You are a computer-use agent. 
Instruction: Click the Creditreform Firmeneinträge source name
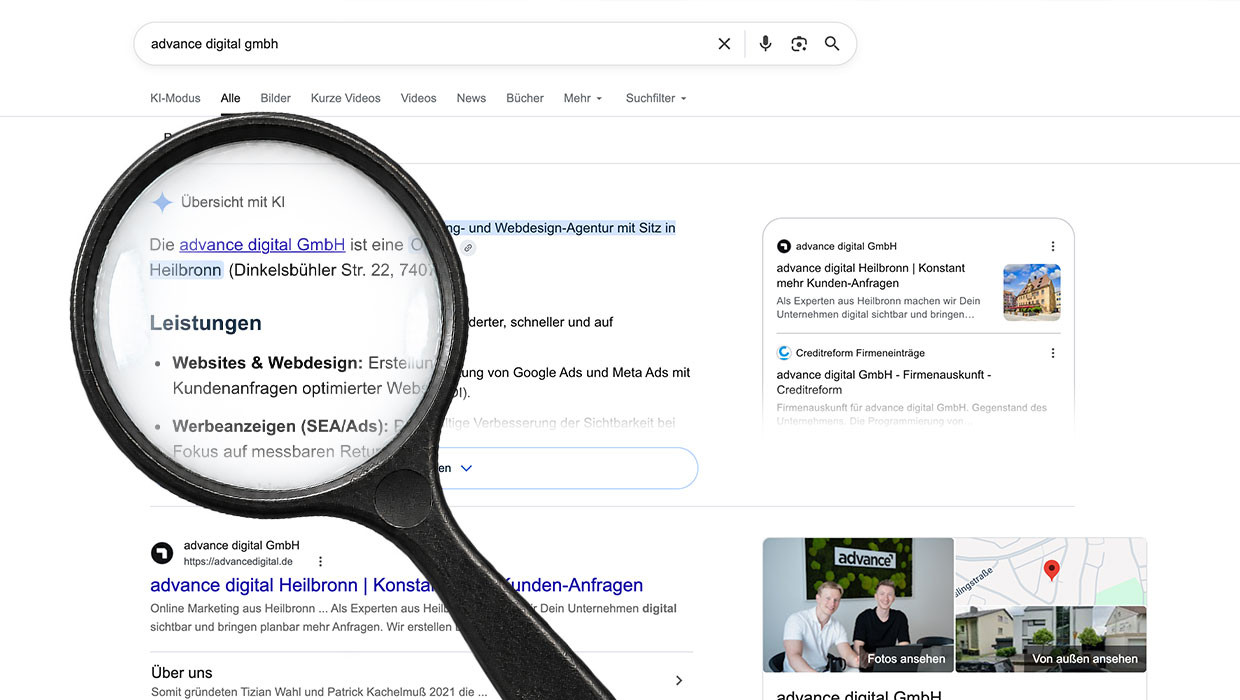point(860,353)
